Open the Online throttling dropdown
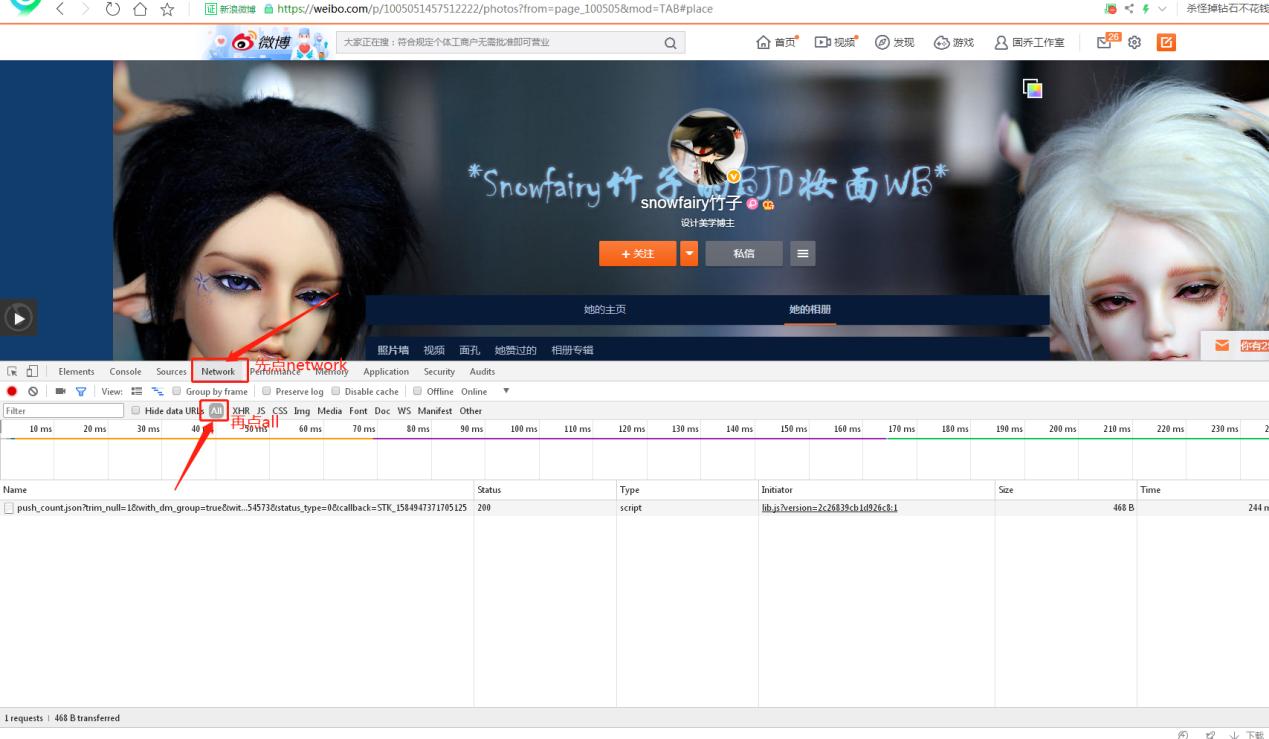The height and width of the screenshot is (739, 1269). [478, 391]
